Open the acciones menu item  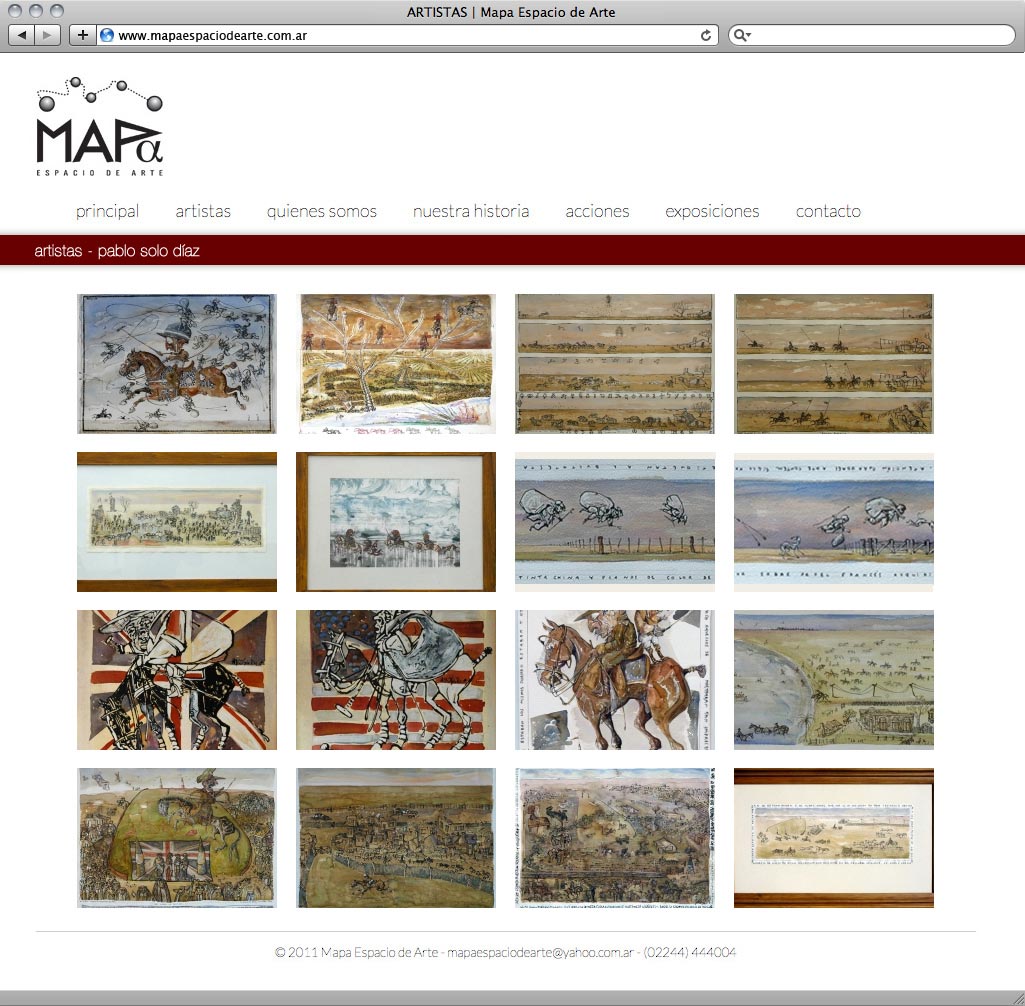point(597,211)
